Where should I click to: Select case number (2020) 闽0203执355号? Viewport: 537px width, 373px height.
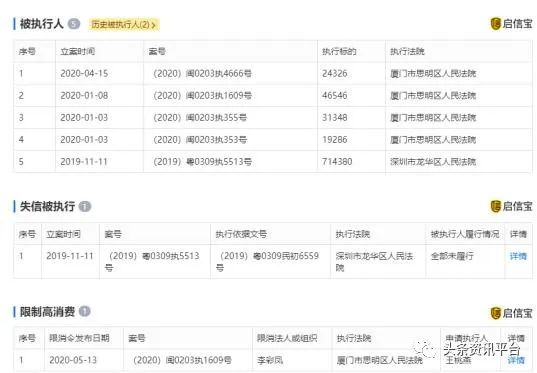click(199, 117)
